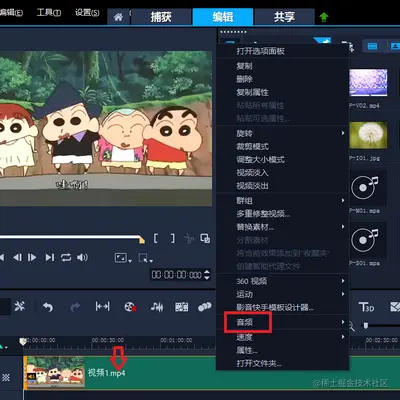
Task: Choose 多重修整视频... entry
Action: [x=282, y=214]
